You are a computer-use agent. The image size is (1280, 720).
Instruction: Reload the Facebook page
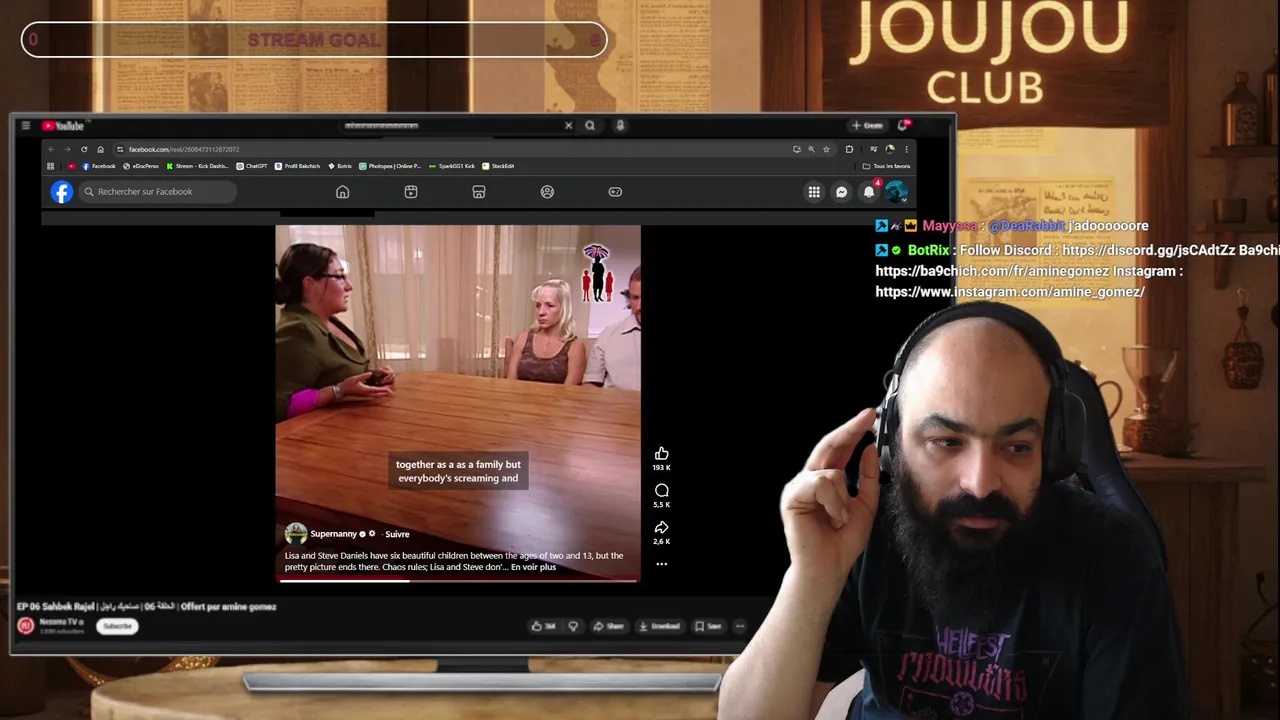(84, 149)
